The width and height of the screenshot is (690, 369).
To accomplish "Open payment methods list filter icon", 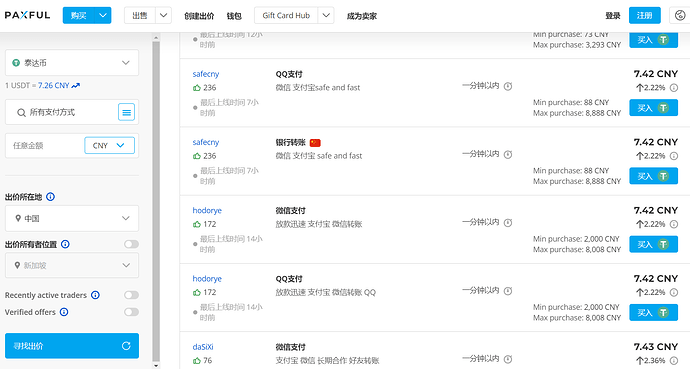I will tap(126, 113).
